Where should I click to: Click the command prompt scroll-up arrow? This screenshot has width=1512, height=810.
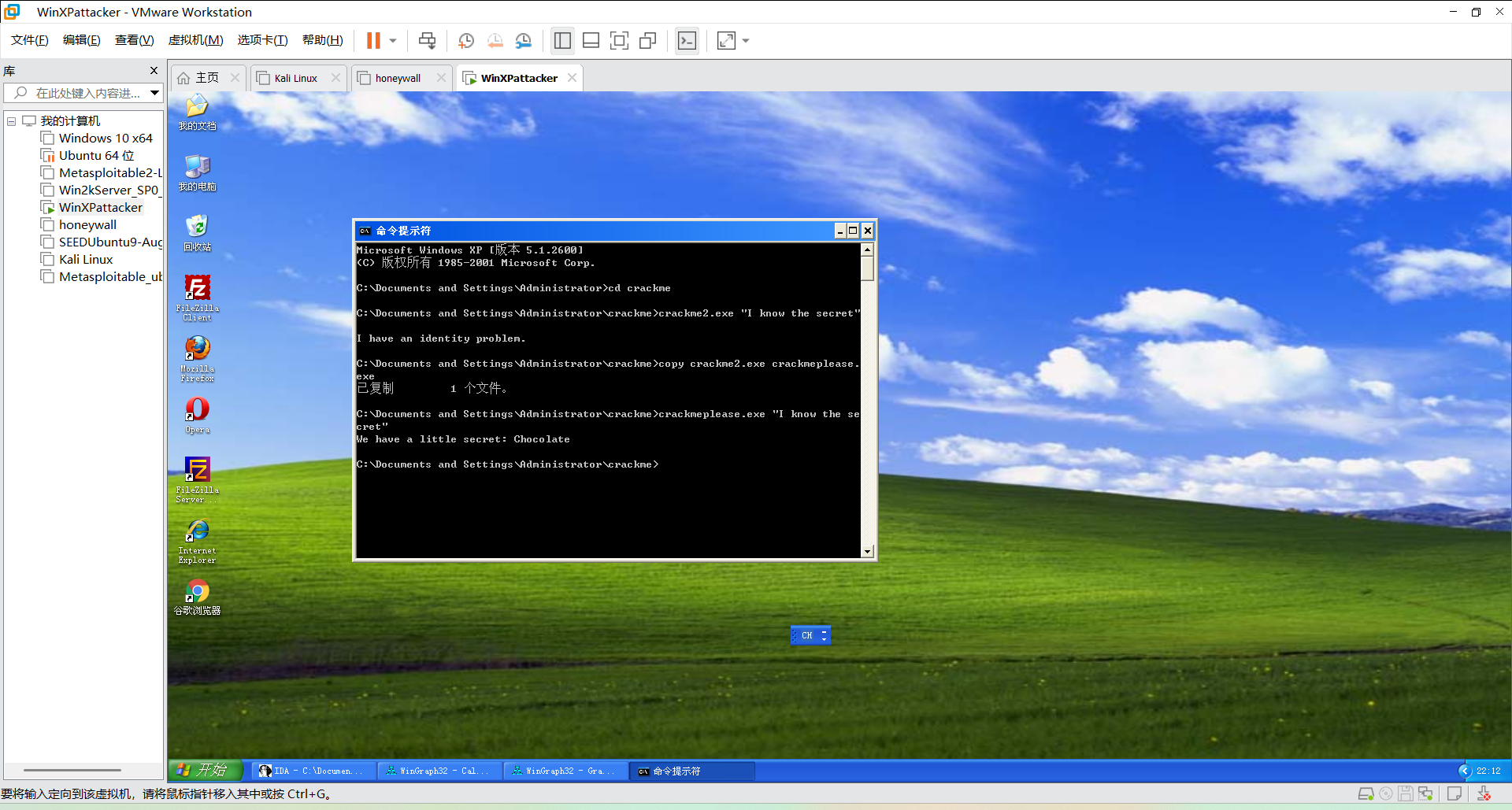867,250
